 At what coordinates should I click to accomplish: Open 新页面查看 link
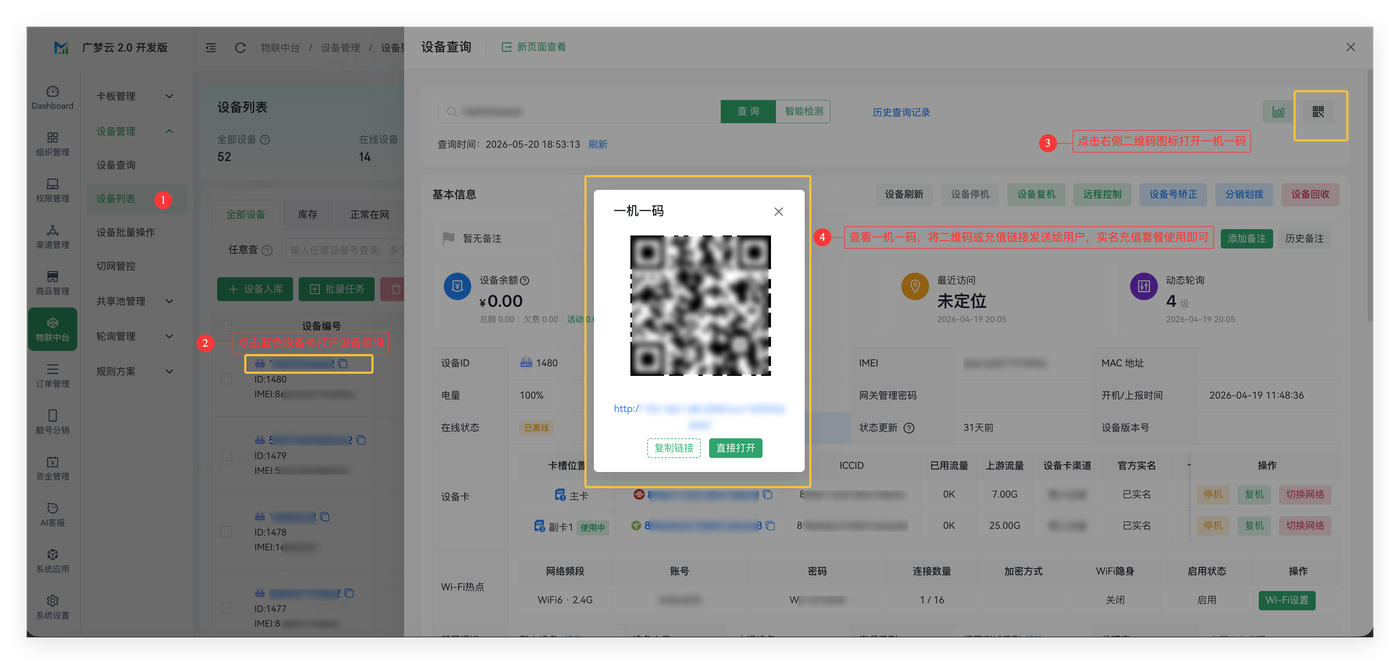pos(534,47)
